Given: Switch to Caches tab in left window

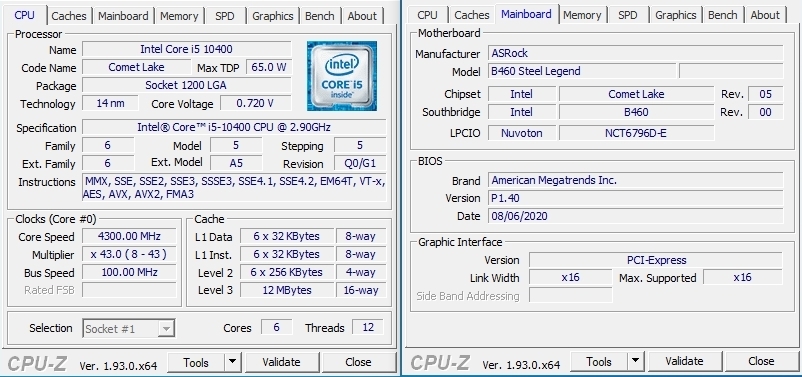Looking at the screenshot, I should (x=69, y=16).
